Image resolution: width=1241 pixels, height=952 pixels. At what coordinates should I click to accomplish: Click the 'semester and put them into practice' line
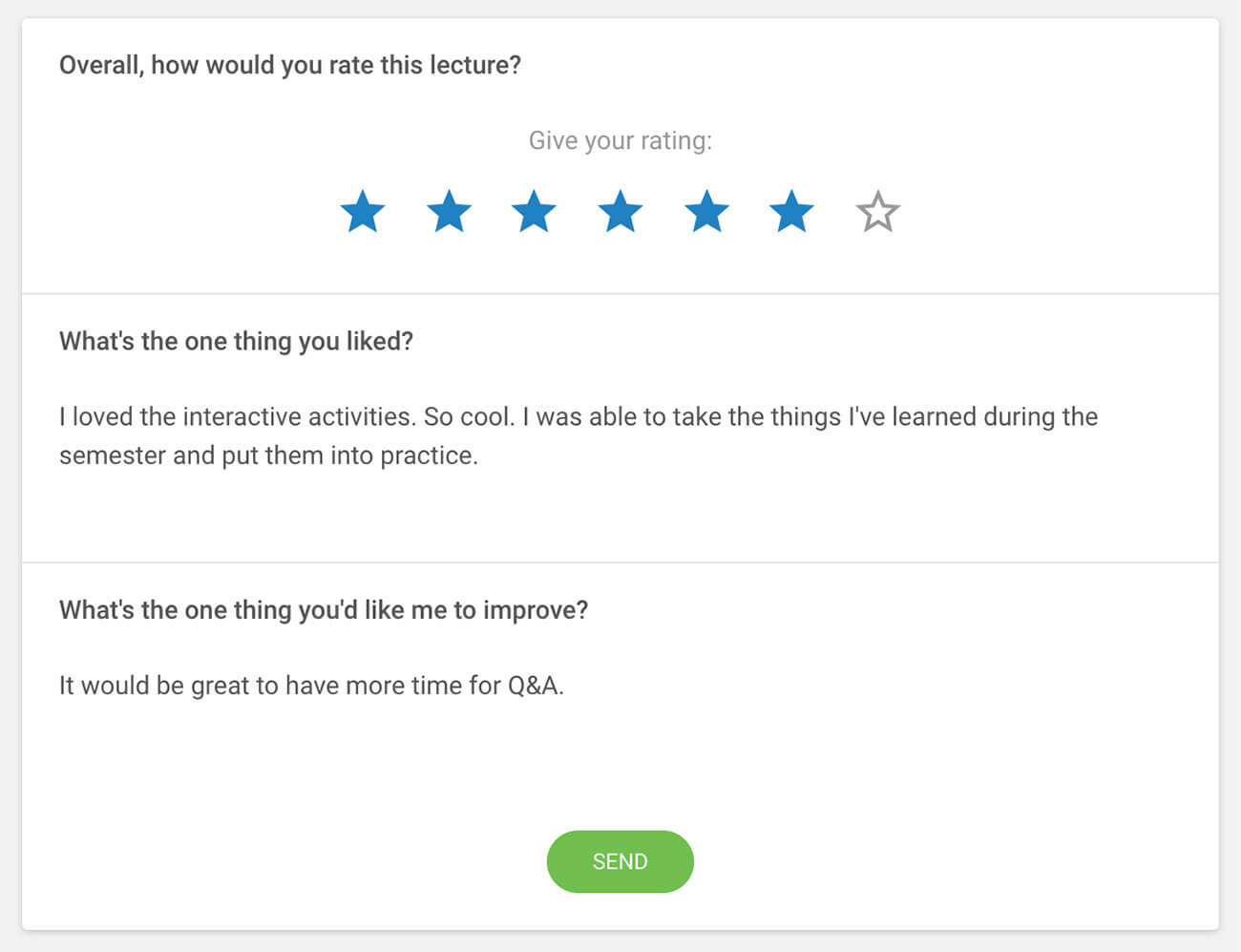(x=268, y=455)
